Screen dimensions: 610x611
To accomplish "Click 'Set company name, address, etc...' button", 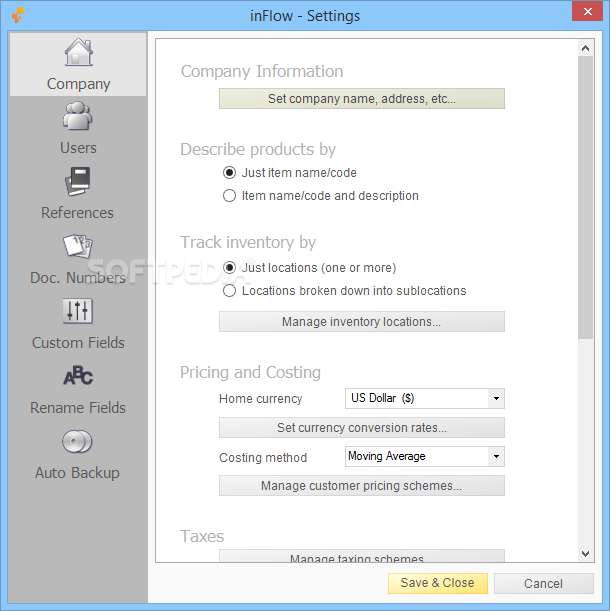I will coord(361,99).
